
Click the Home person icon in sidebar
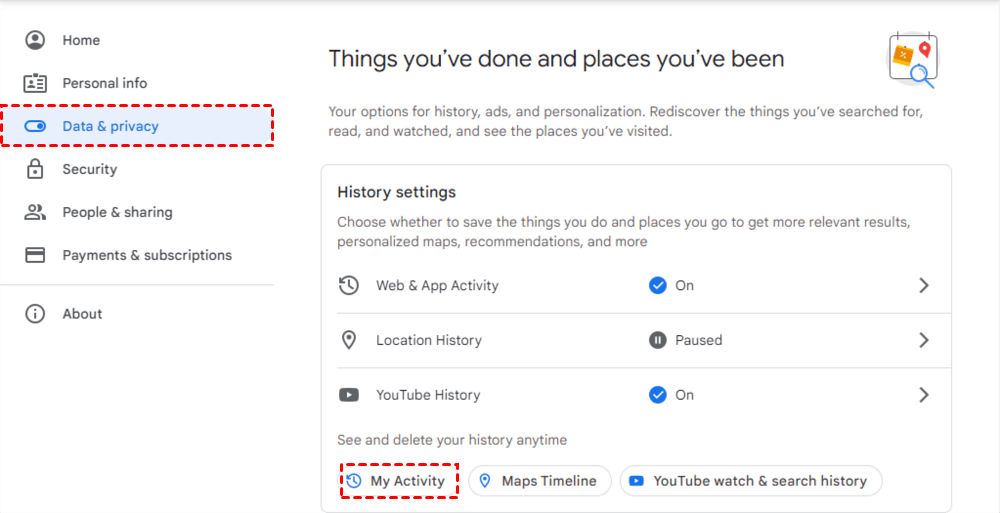pos(36,40)
